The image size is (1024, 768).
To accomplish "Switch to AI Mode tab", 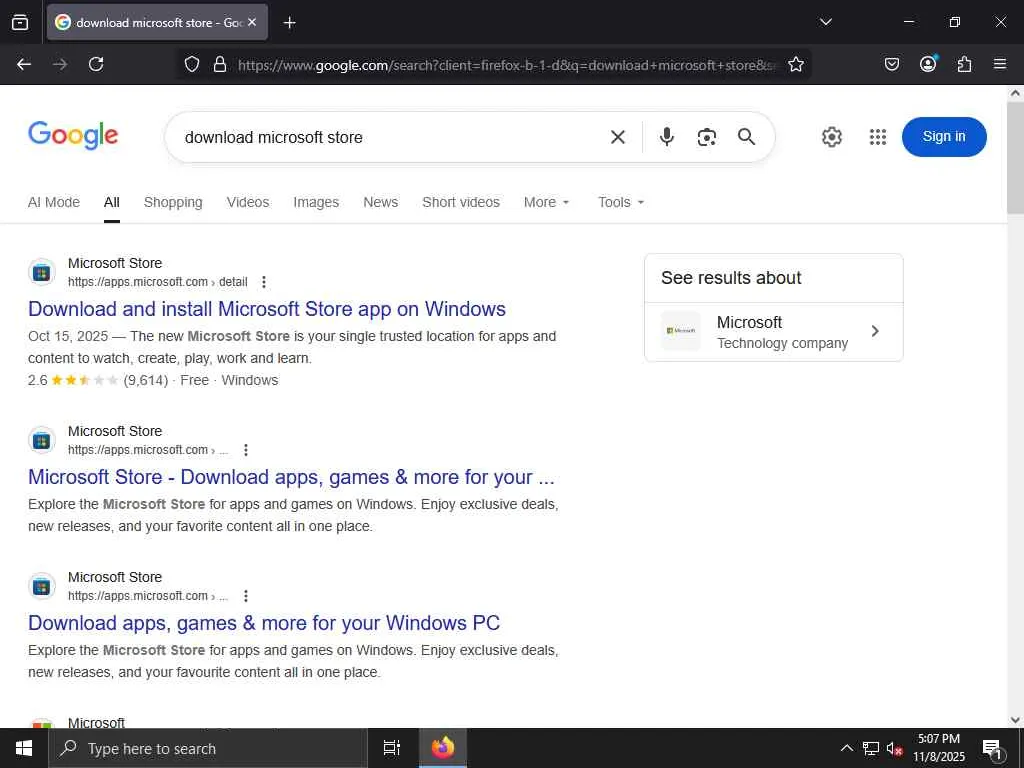I will [54, 202].
